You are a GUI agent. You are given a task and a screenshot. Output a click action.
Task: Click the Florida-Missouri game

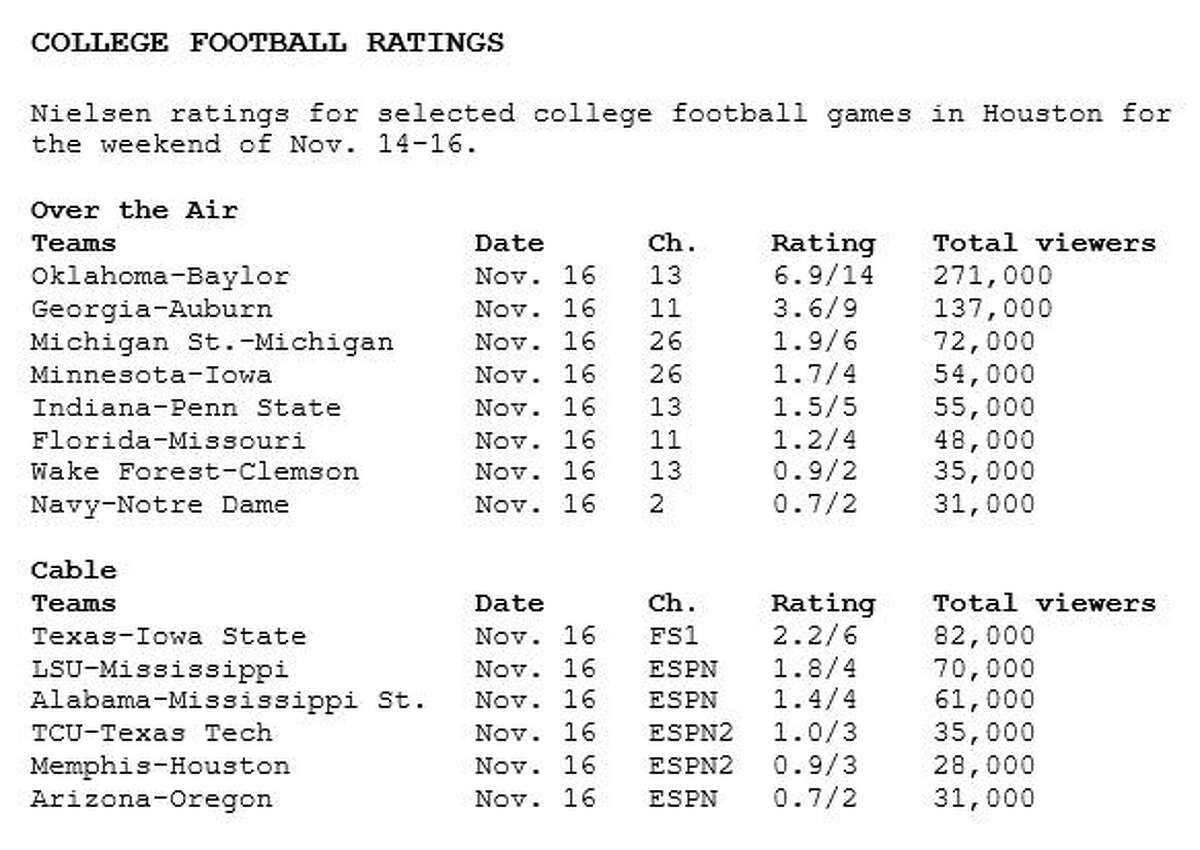point(169,440)
